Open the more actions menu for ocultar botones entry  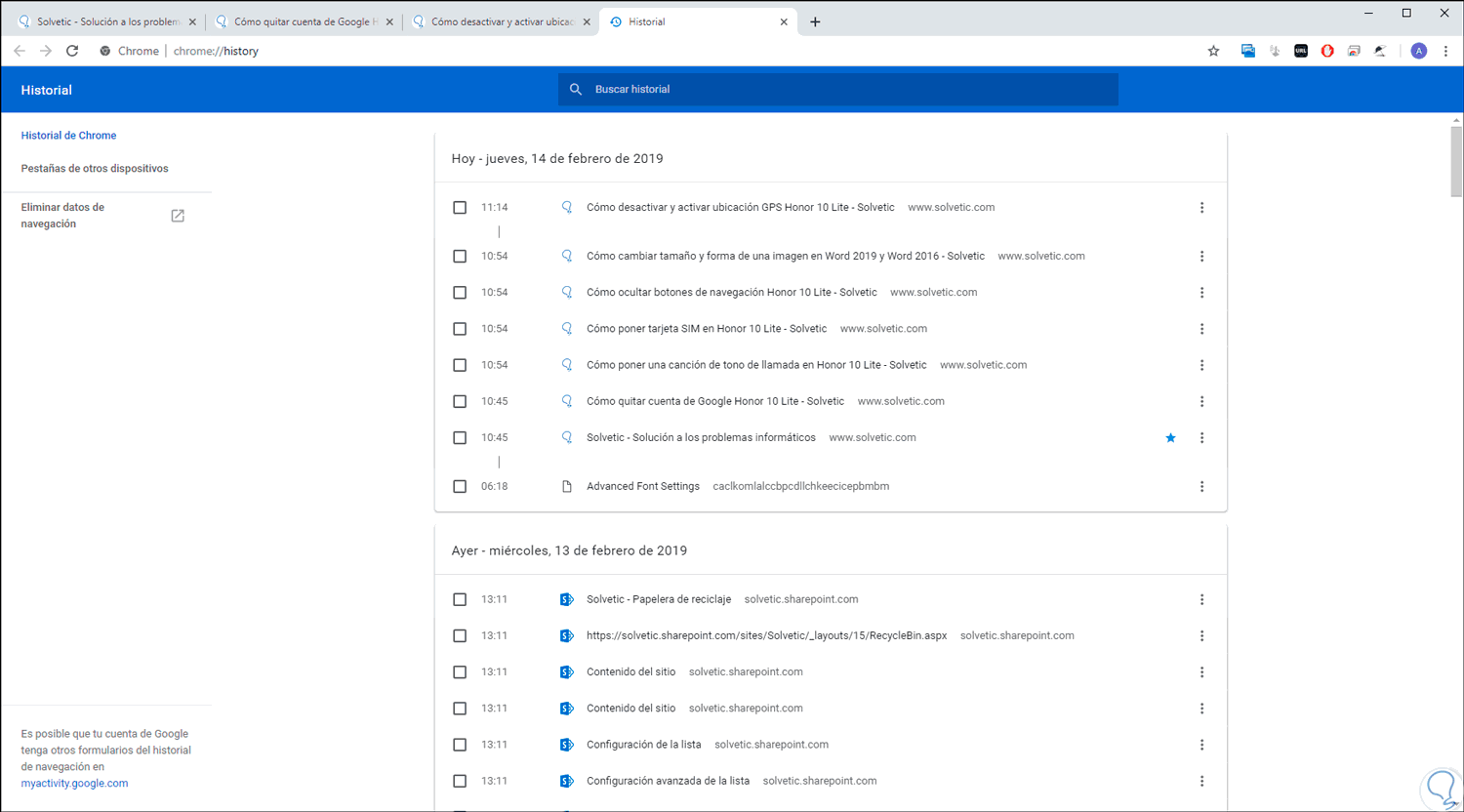point(1201,293)
